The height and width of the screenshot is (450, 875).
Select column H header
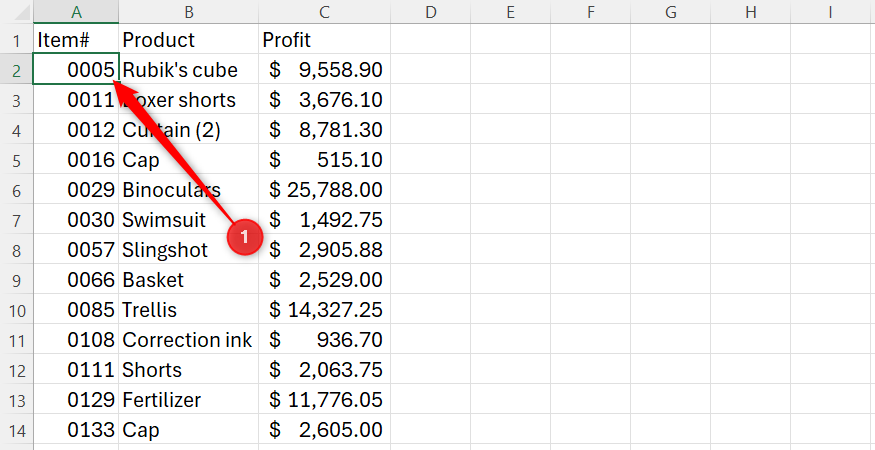click(750, 12)
